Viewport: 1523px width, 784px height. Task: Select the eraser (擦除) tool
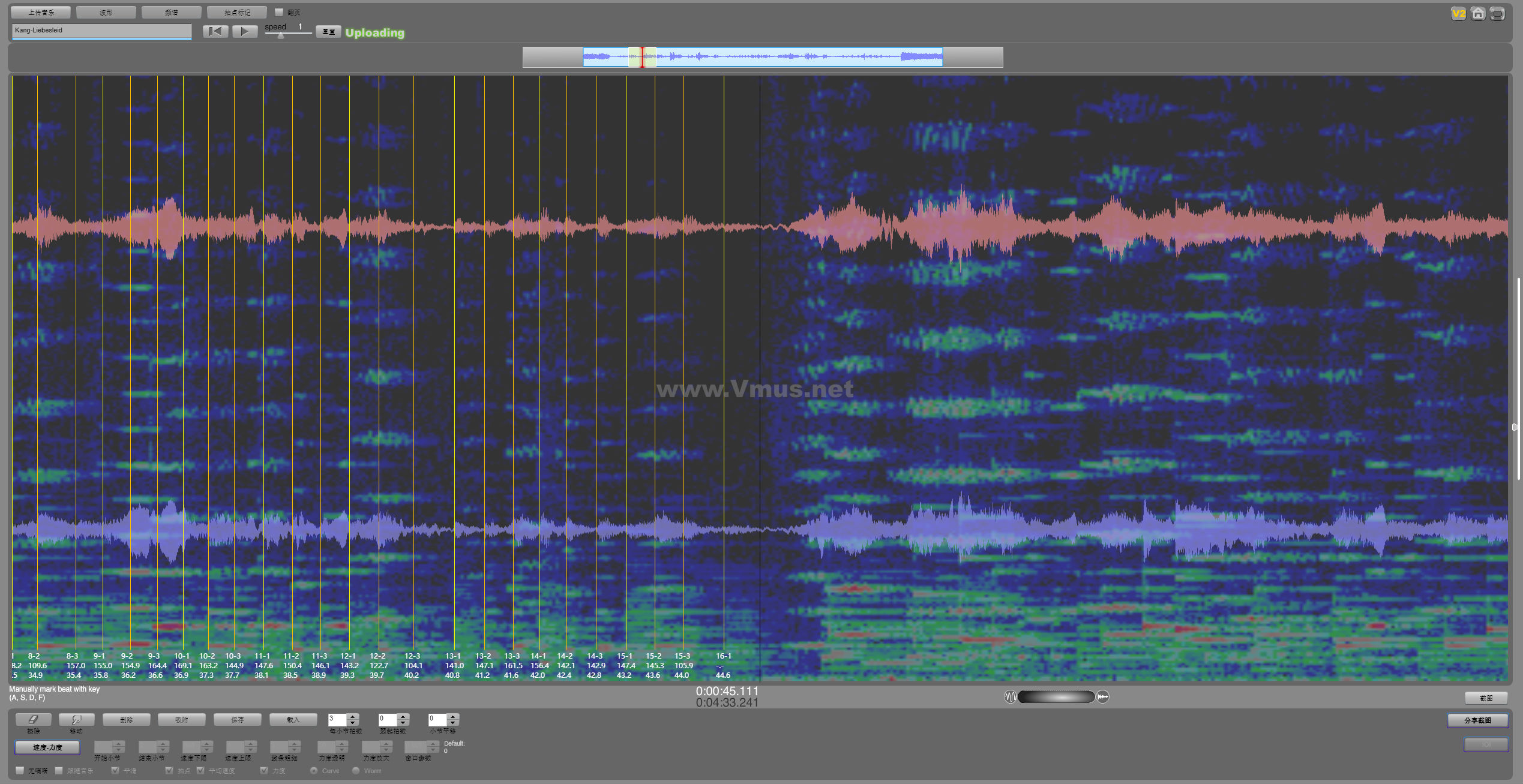point(33,719)
